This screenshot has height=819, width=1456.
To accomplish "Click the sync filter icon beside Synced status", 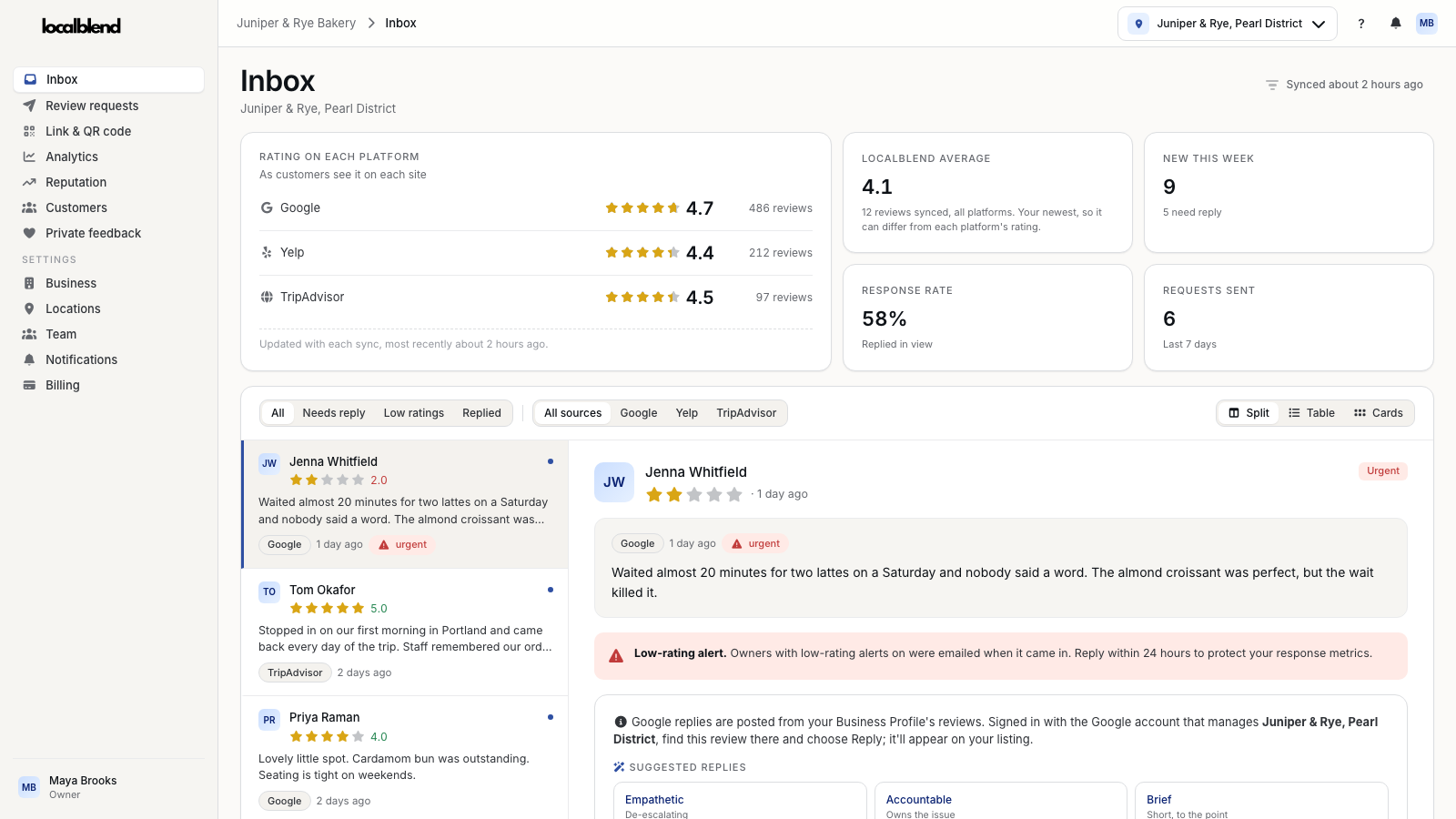I will [x=1272, y=85].
